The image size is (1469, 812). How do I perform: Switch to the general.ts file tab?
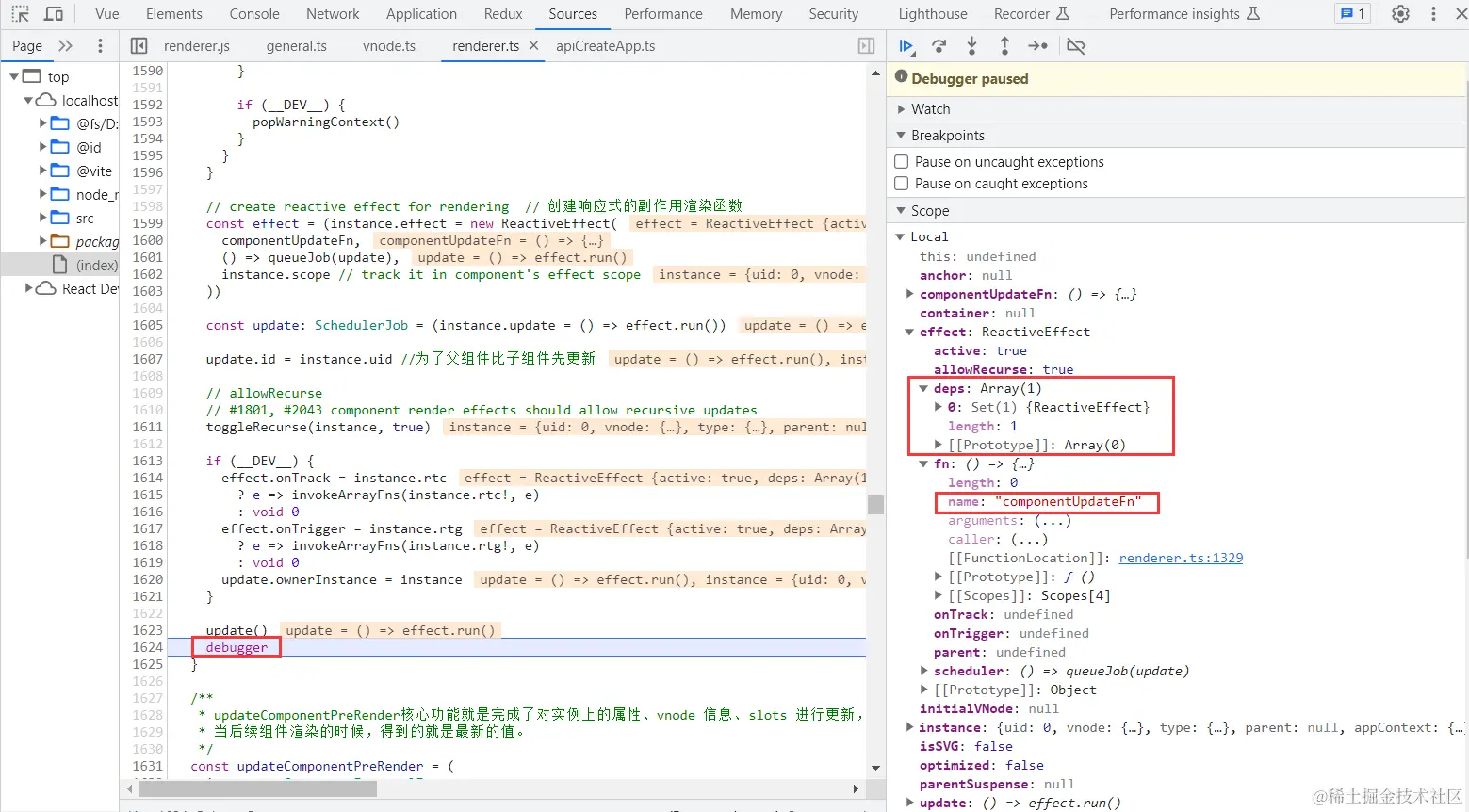(297, 46)
